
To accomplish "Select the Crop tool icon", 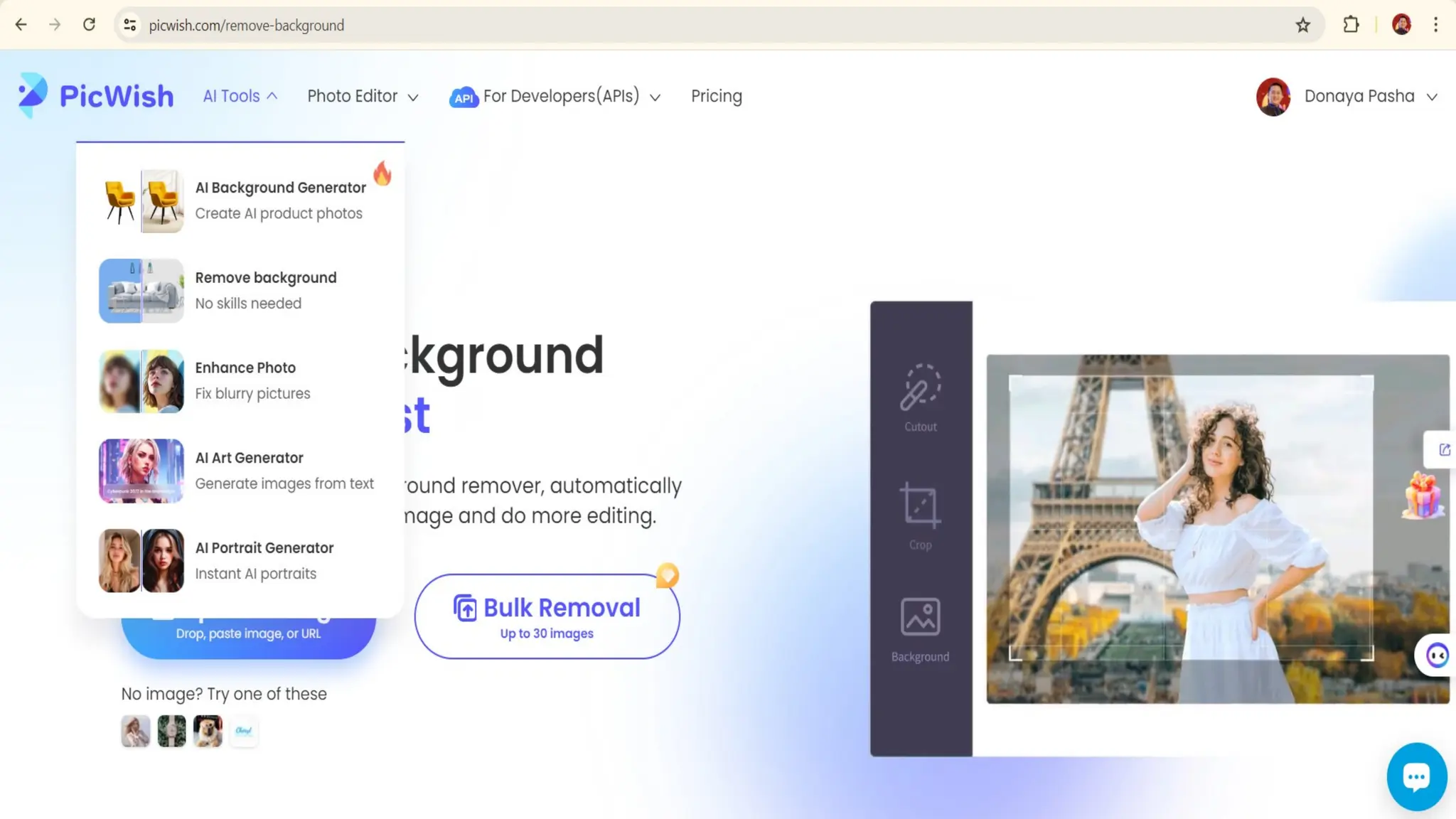I will [921, 506].
